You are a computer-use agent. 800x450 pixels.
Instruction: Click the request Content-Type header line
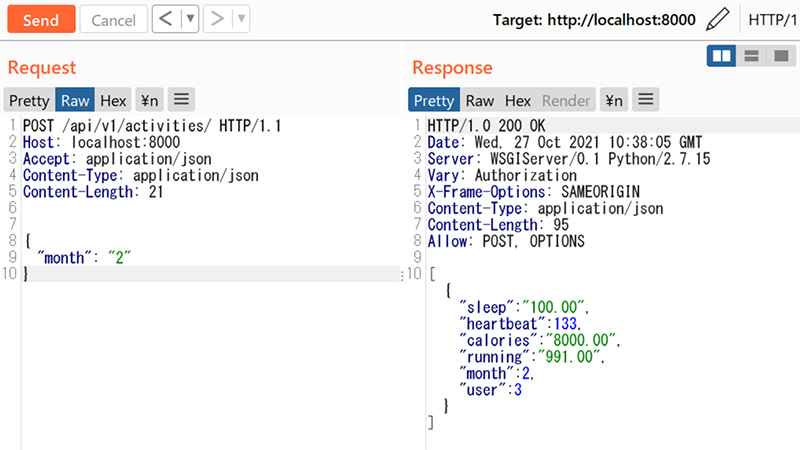tap(141, 175)
